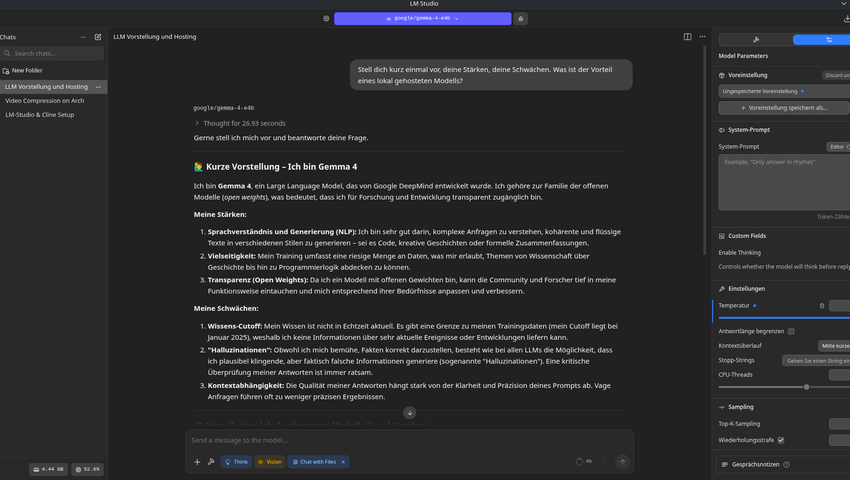
Task: Open the Video Compression on Arch chat
Action: pyautogui.click(x=44, y=101)
